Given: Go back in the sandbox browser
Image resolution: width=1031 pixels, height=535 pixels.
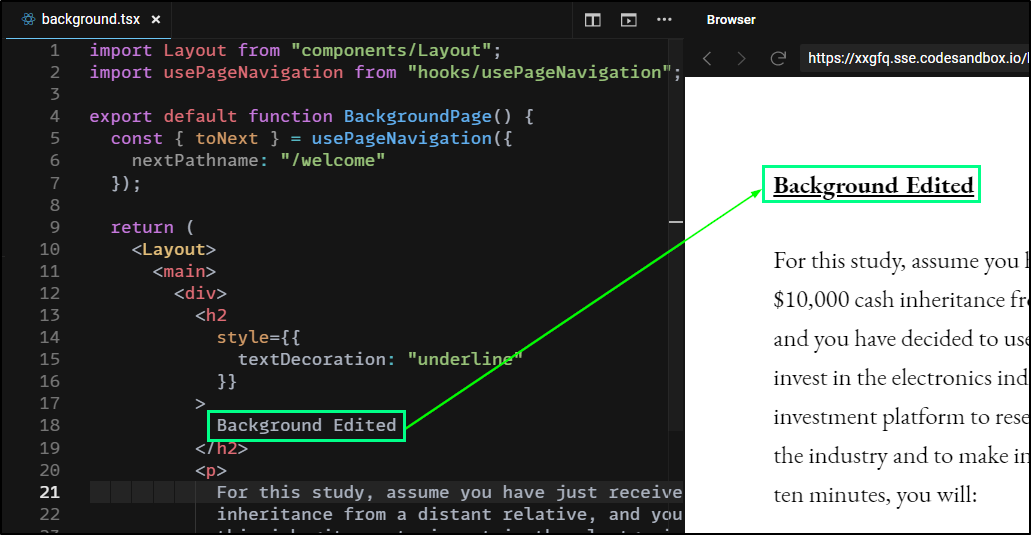Looking at the screenshot, I should pos(707,58).
